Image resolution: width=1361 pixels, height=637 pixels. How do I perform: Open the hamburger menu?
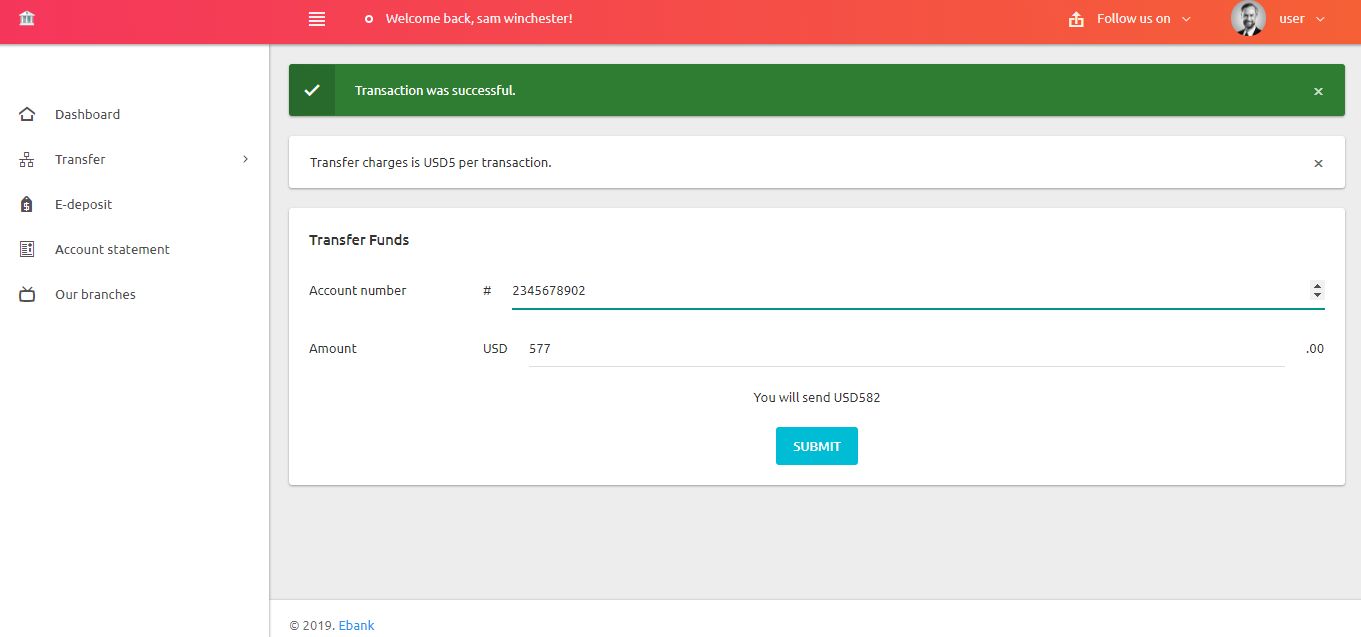[x=316, y=18]
